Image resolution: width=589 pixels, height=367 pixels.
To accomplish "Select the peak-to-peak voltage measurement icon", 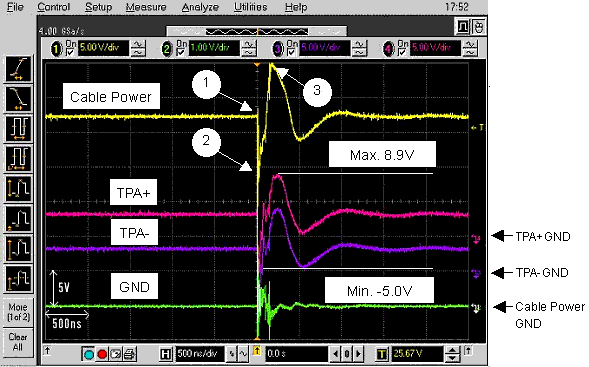I will pyautogui.click(x=19, y=188).
